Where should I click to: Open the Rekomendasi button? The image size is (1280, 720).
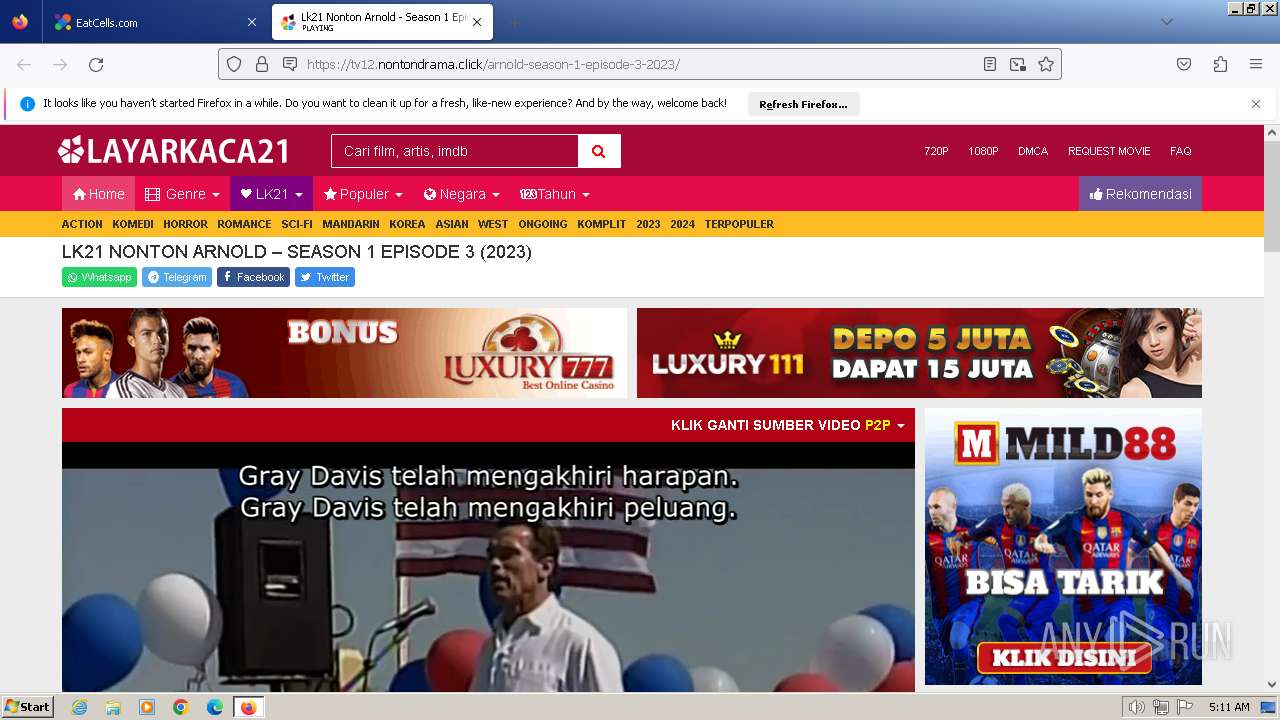tap(1140, 194)
